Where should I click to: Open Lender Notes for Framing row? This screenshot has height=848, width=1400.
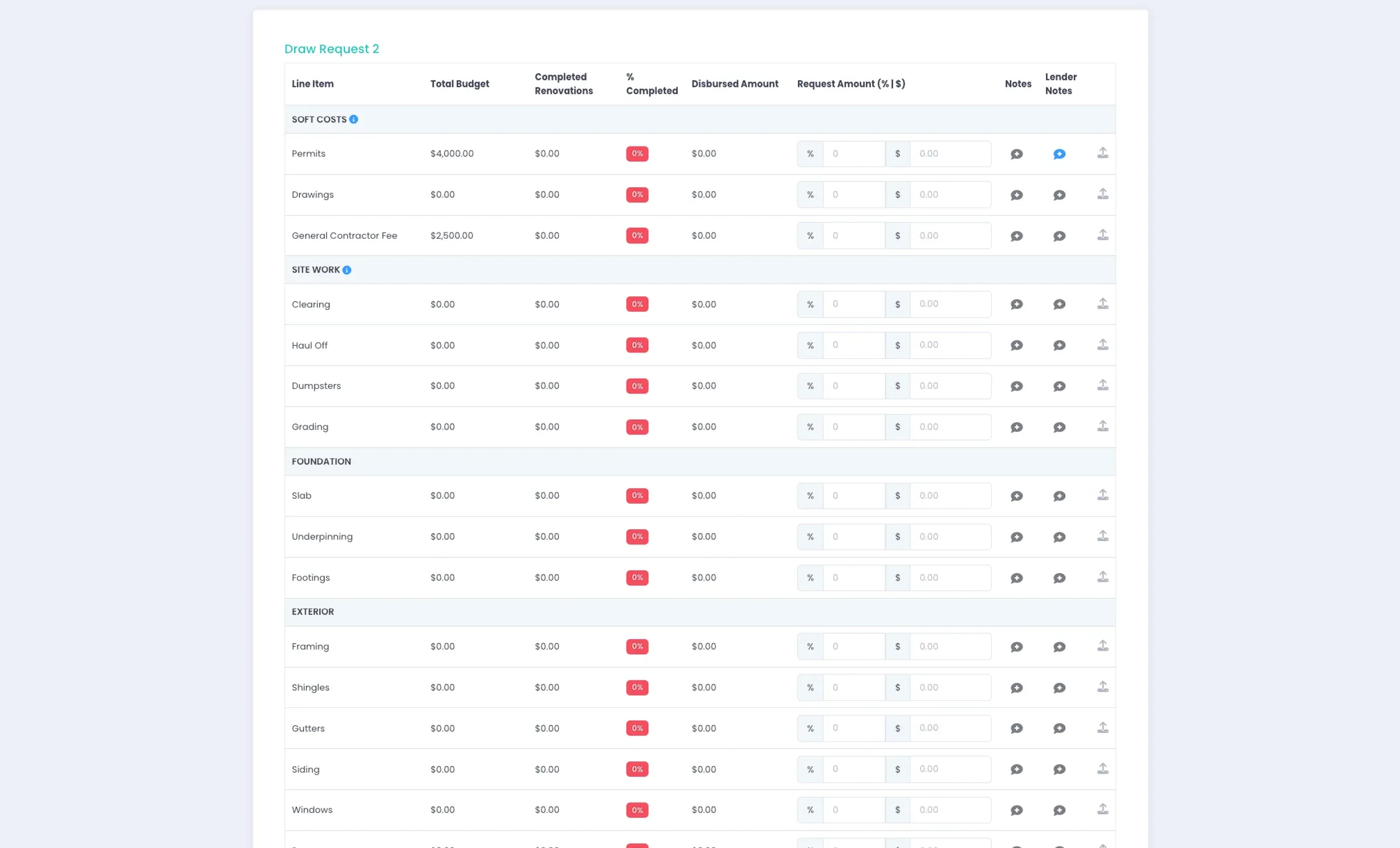[1059, 647]
